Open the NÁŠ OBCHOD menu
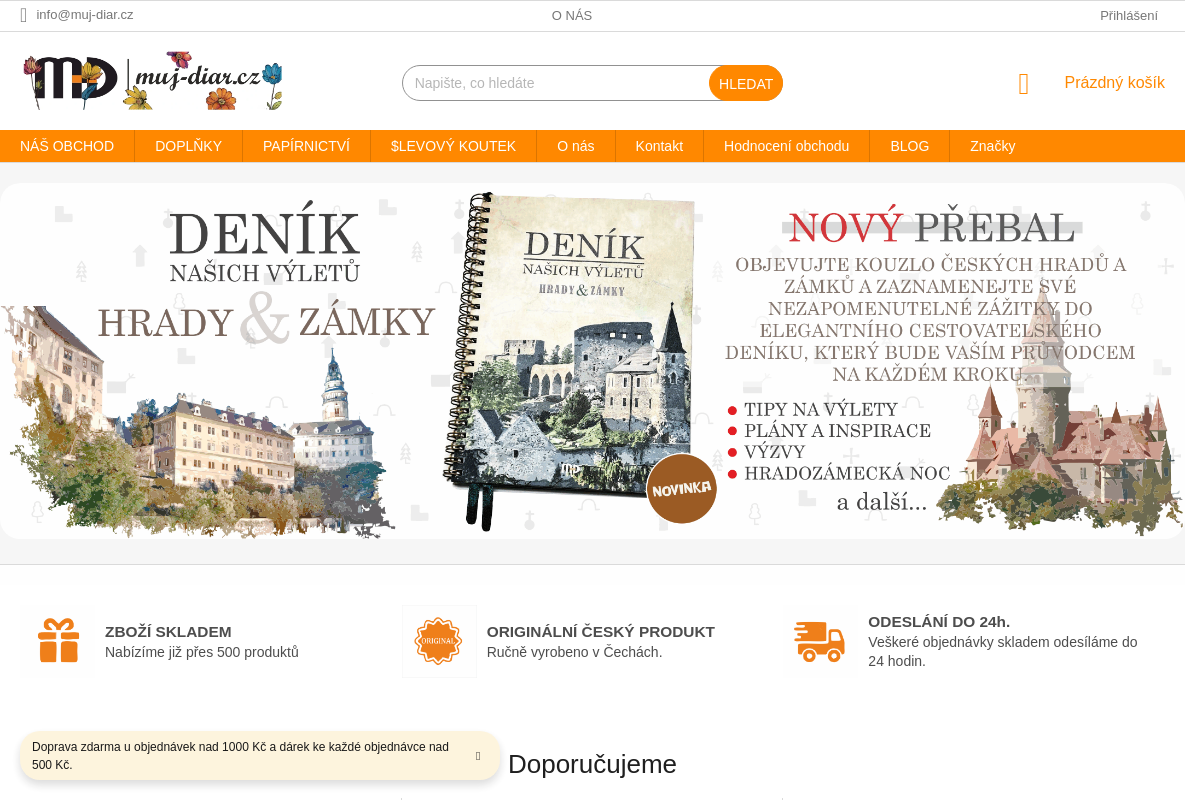This screenshot has height=800, width=1200. 67,146
